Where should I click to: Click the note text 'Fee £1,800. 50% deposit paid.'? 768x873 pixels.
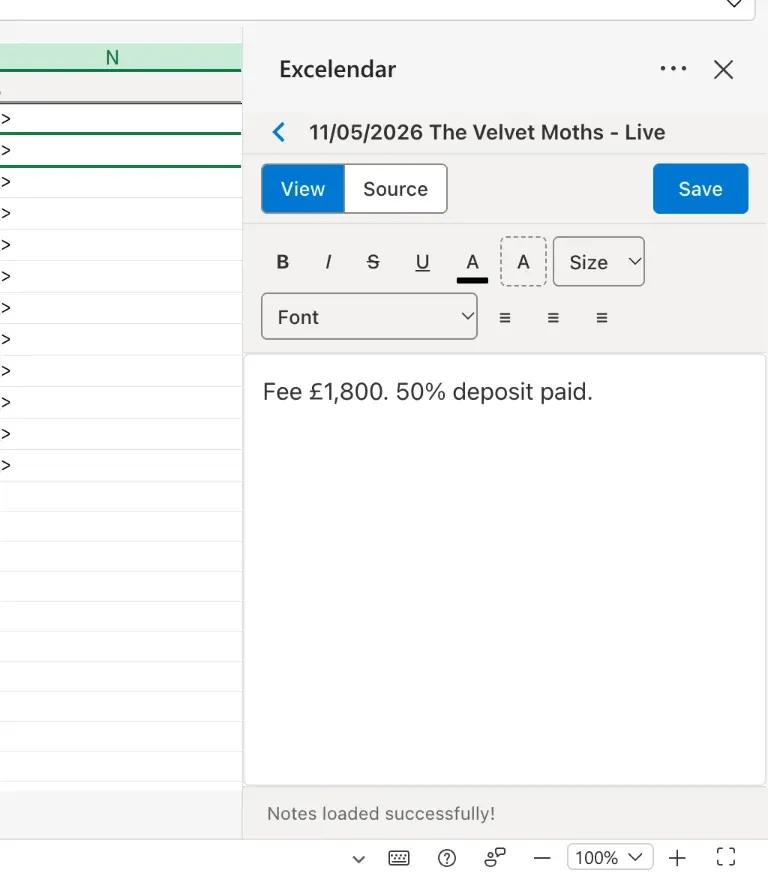tap(428, 392)
